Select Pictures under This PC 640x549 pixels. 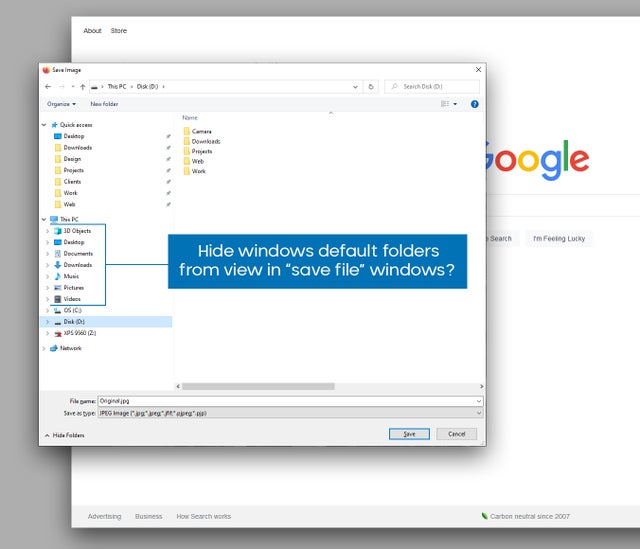tap(73, 288)
